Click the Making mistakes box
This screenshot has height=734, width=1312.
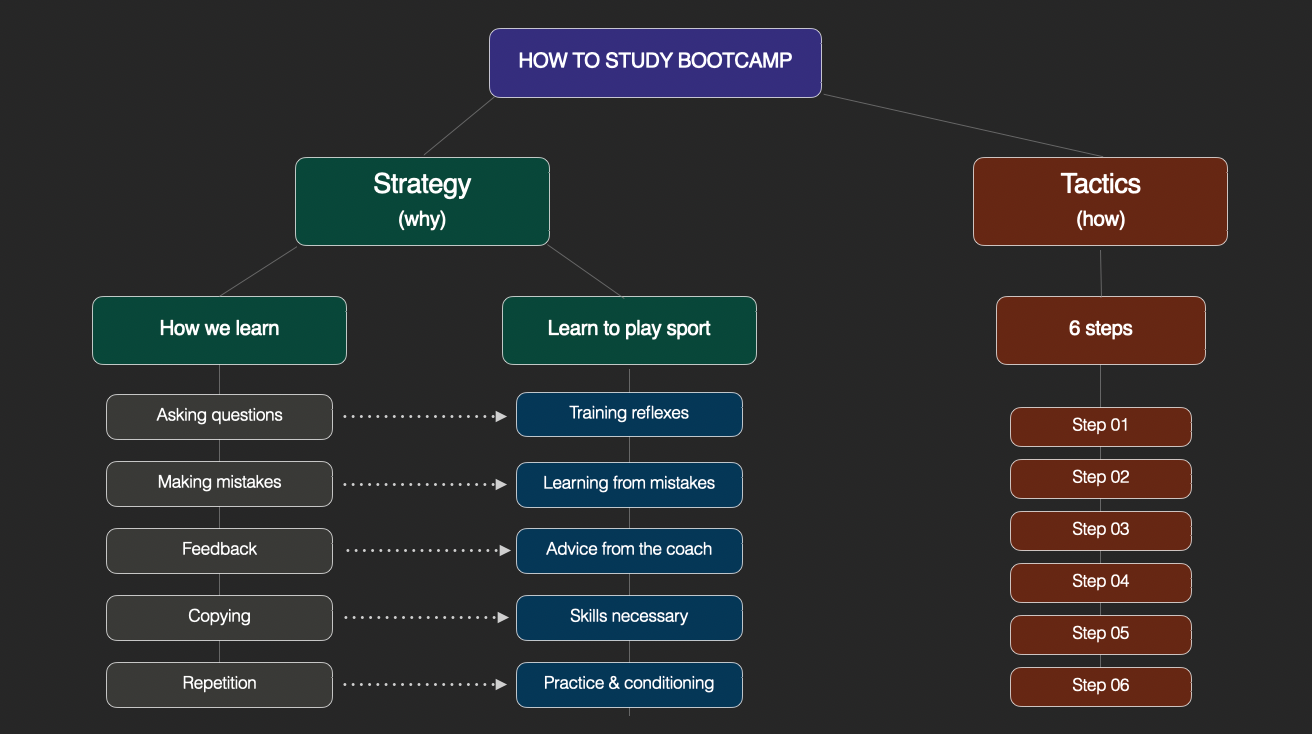(219, 484)
